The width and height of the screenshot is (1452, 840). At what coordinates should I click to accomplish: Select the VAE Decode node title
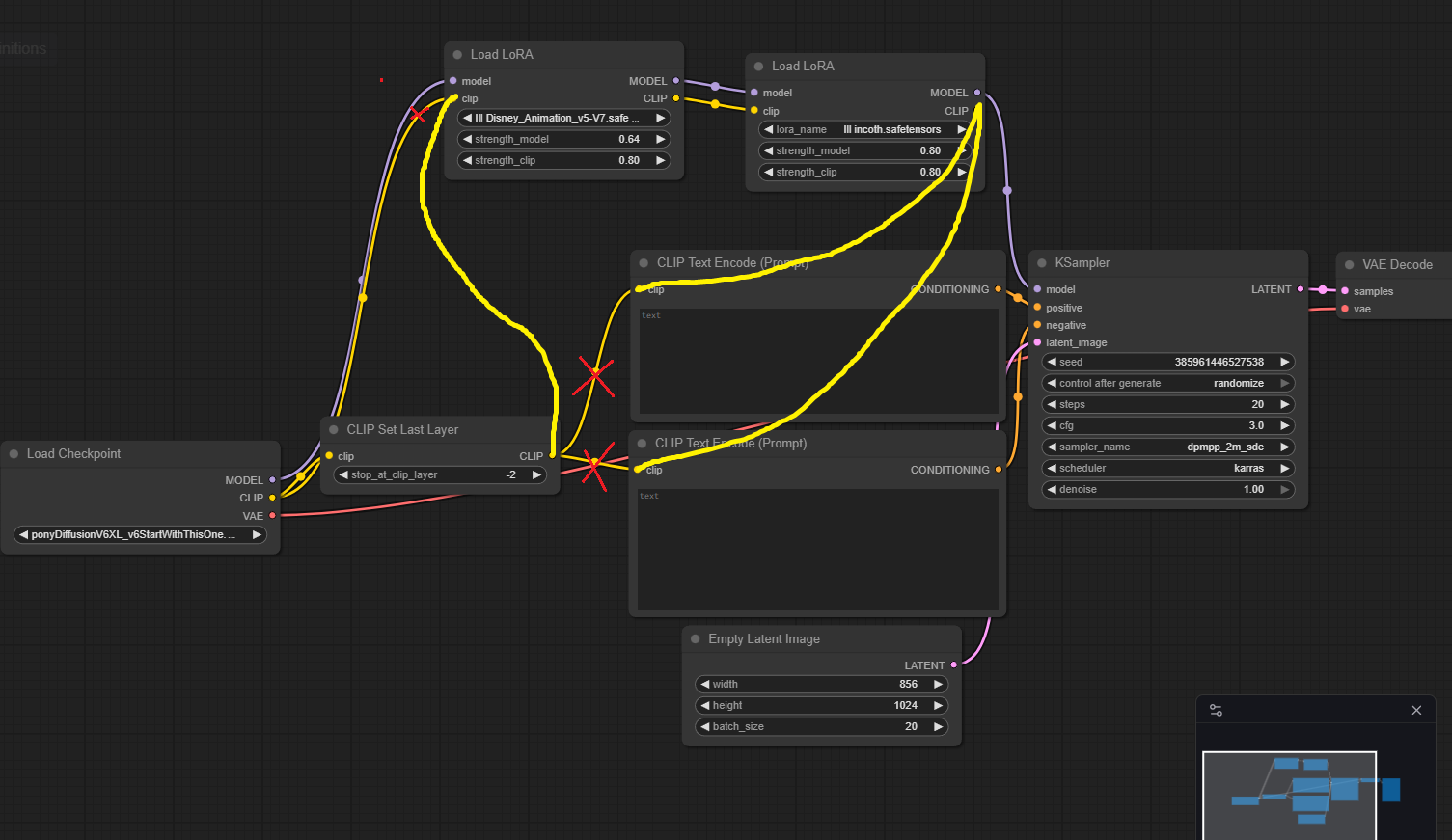coord(1397,265)
